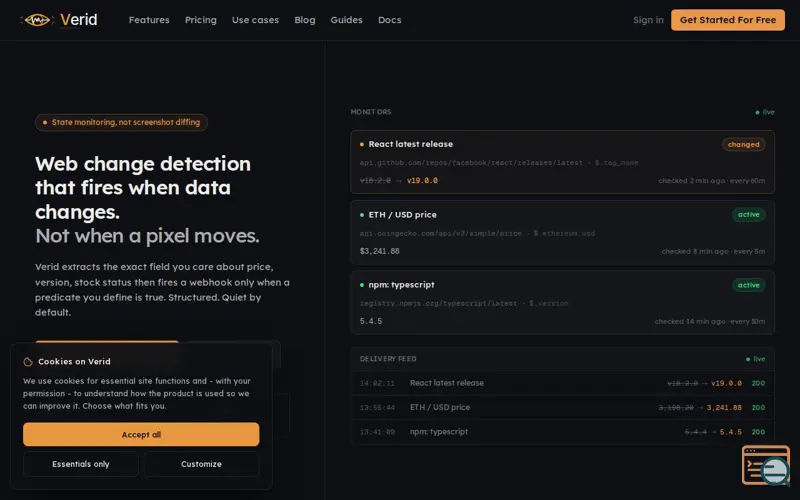800x500 pixels.
Task: Open the Guides nav item
Action: coord(346,20)
